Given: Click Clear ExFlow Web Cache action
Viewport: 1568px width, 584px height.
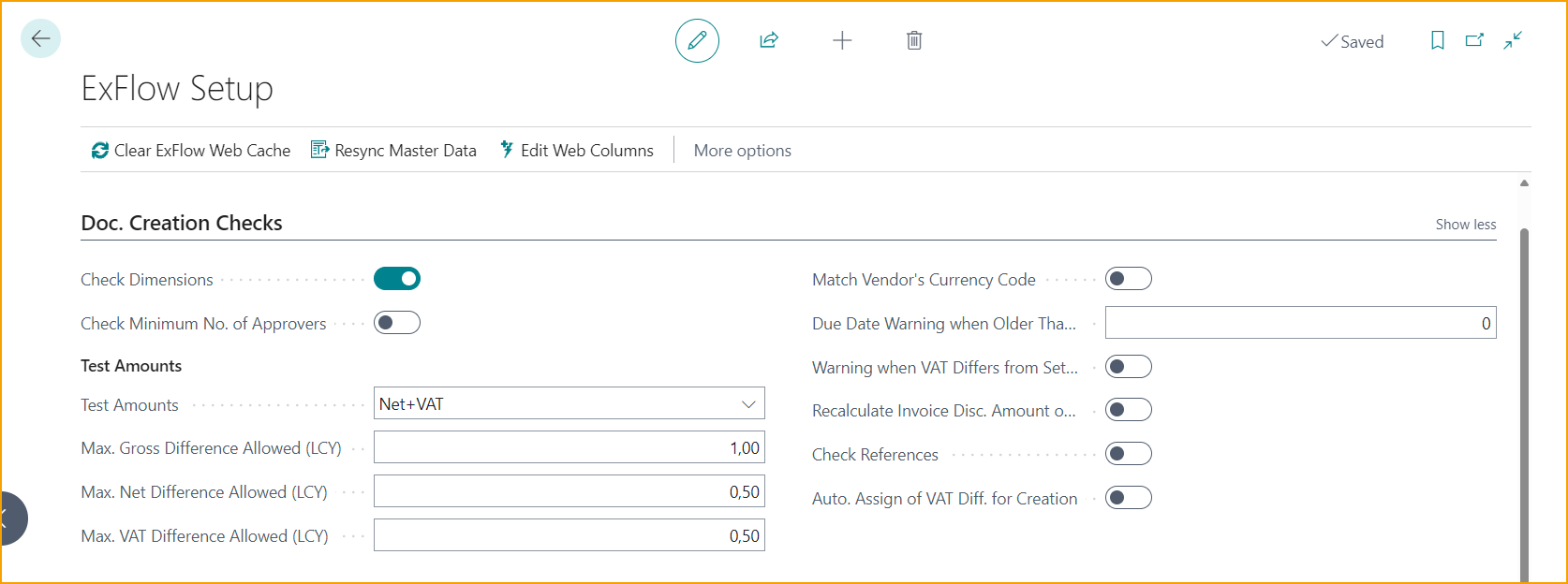Looking at the screenshot, I should pos(191,151).
